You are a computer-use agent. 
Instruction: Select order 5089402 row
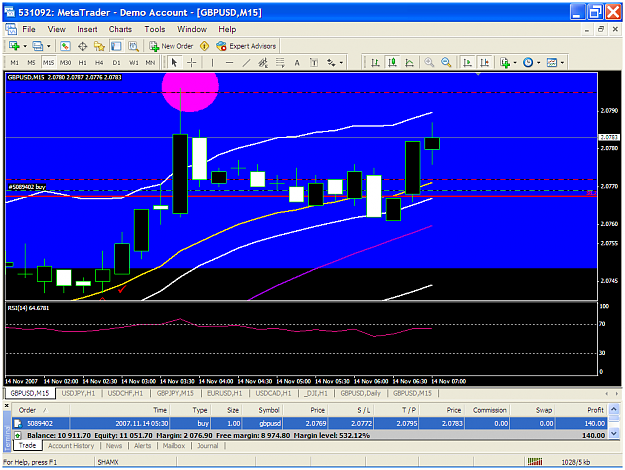[310, 423]
